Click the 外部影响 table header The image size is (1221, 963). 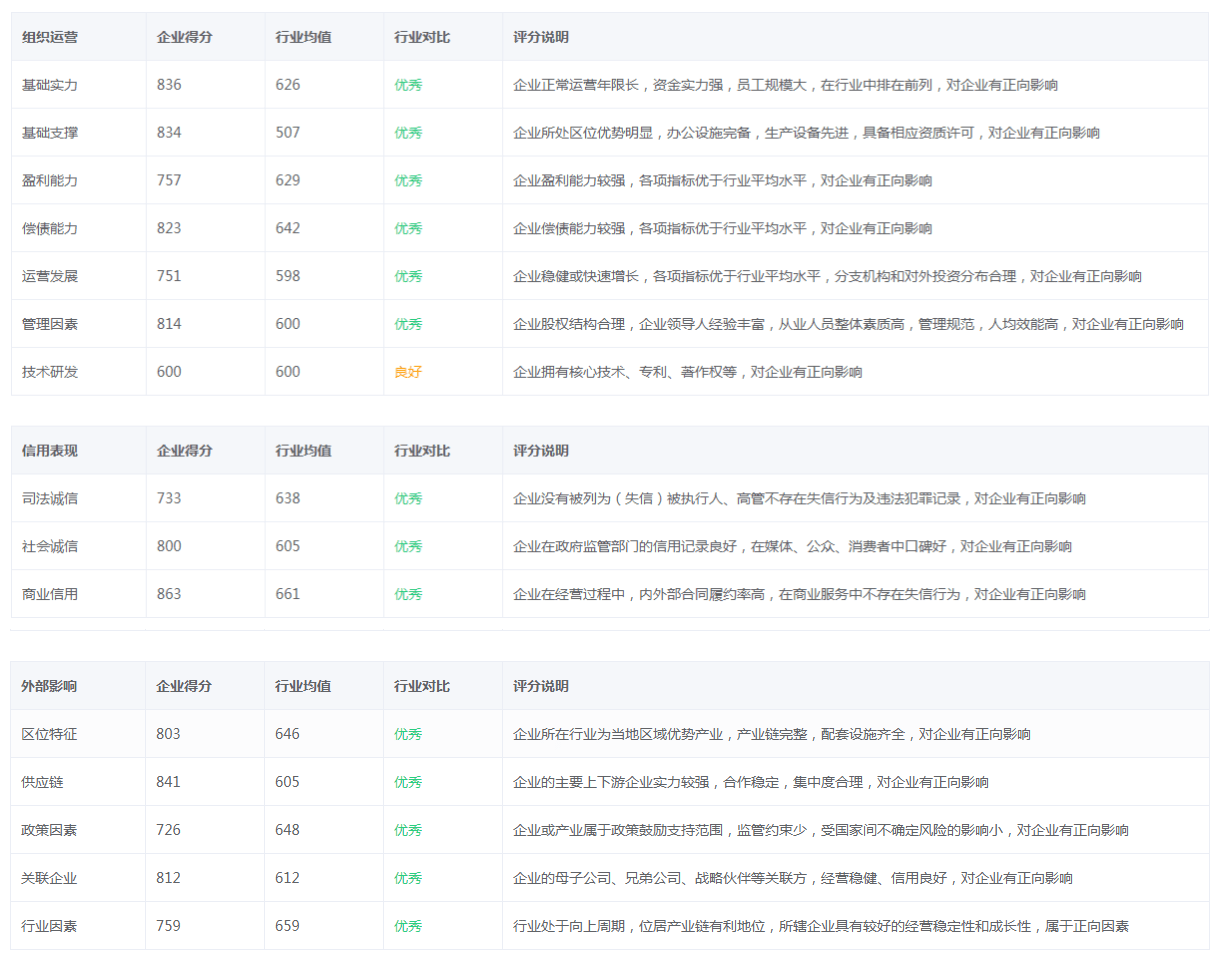pos(49,687)
